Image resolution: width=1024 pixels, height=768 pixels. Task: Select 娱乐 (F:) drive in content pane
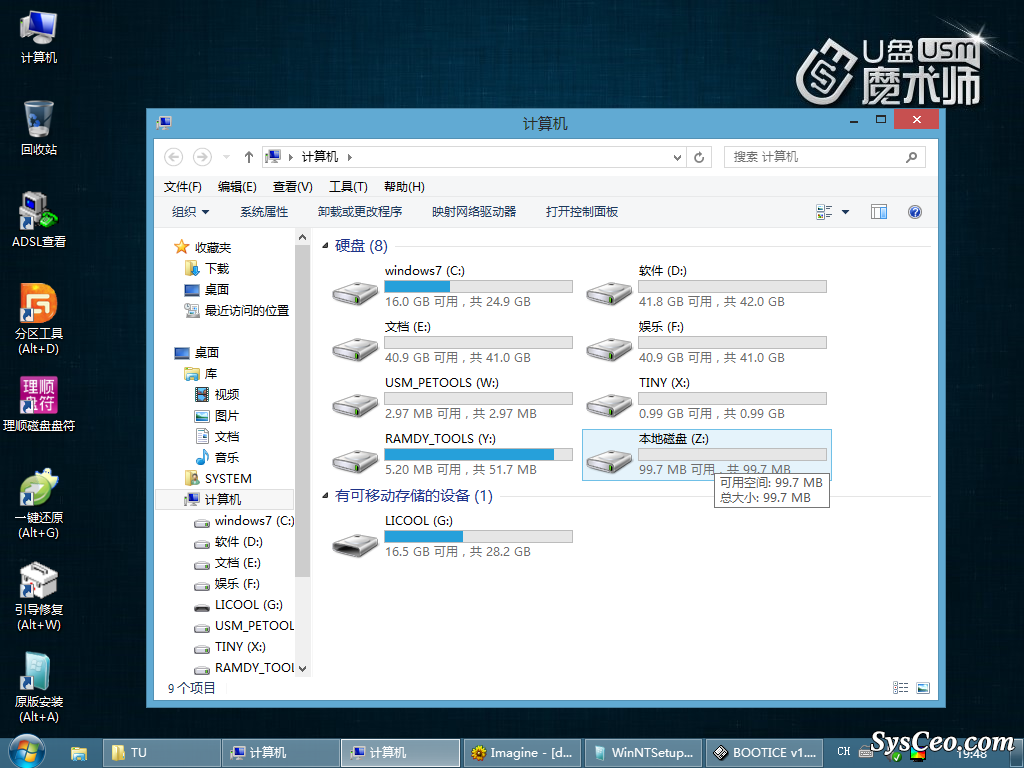coord(706,342)
